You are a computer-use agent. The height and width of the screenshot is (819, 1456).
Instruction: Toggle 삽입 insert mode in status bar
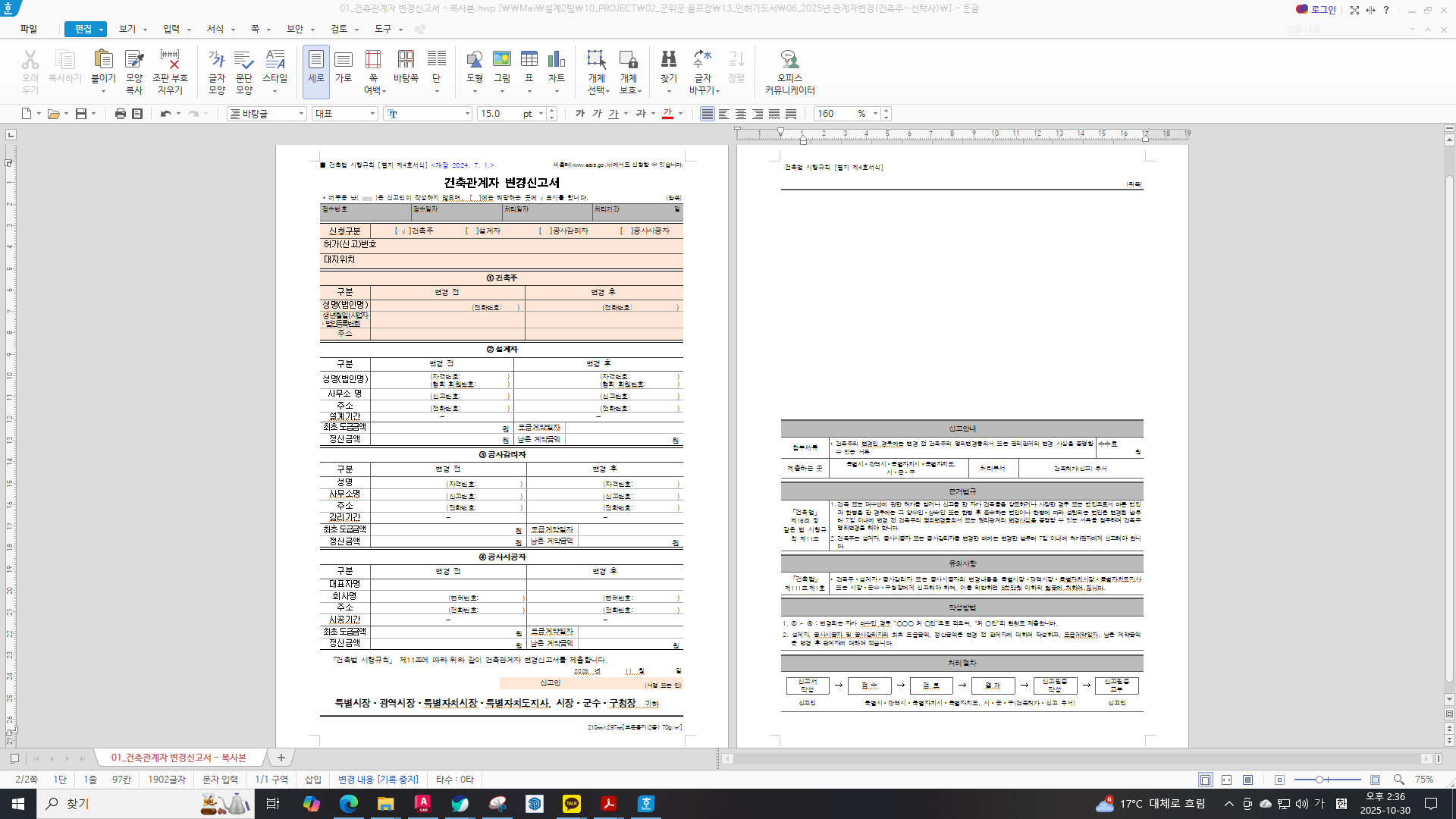coord(313,780)
